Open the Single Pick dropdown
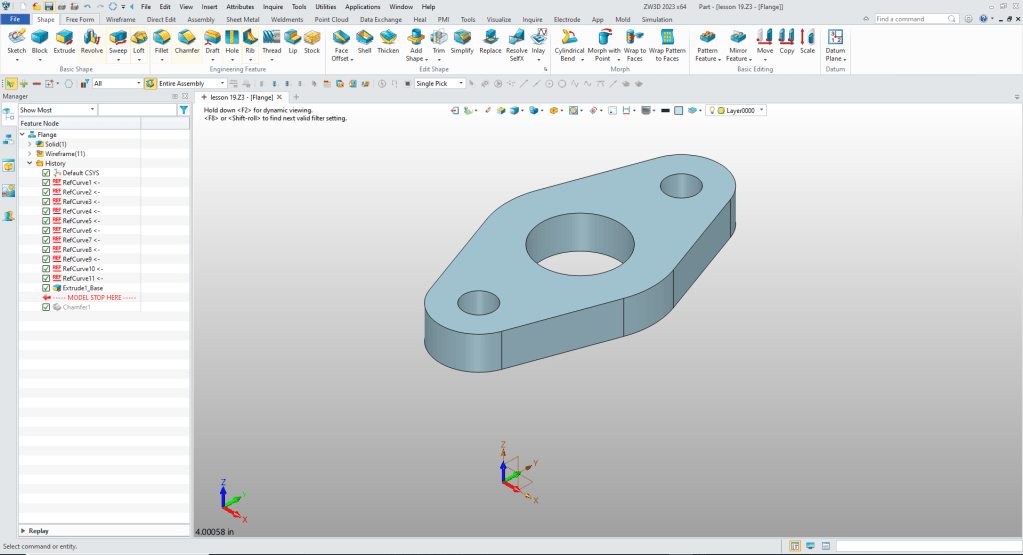This screenshot has width=1023, height=555. tap(462, 84)
